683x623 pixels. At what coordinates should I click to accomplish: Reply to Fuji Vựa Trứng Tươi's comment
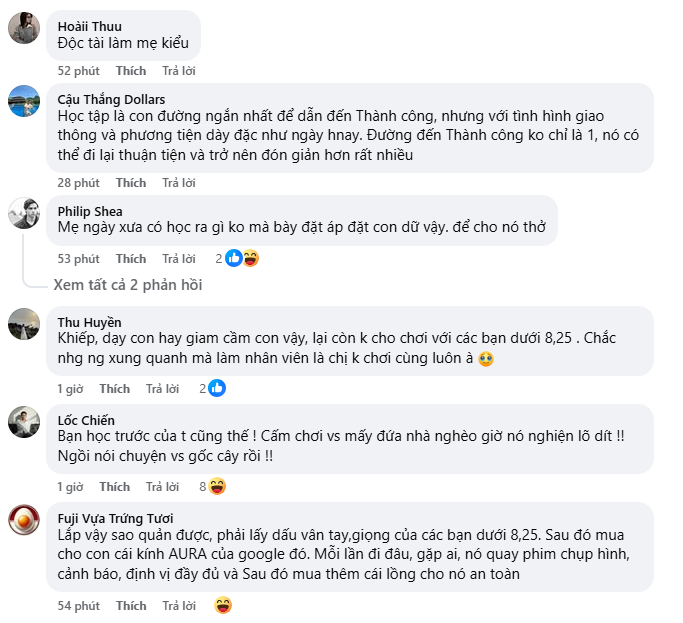click(x=179, y=606)
